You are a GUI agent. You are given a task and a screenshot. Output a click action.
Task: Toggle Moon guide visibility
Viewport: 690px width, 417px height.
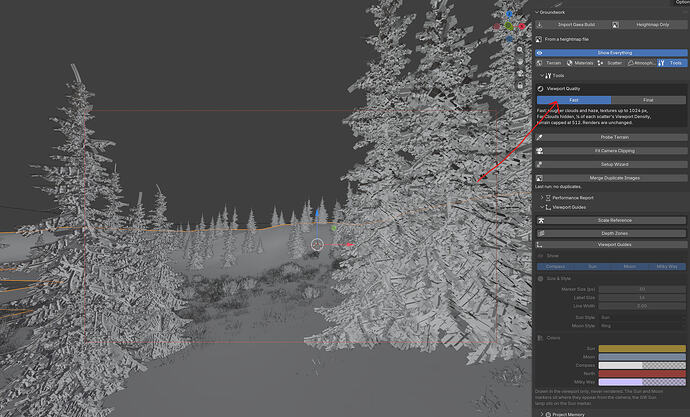click(629, 267)
